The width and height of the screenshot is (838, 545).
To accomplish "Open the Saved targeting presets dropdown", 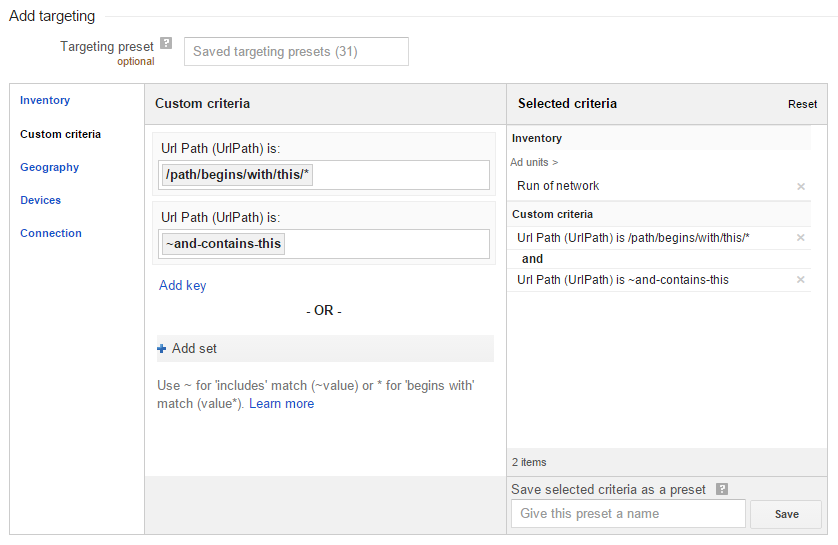I will tap(296, 51).
